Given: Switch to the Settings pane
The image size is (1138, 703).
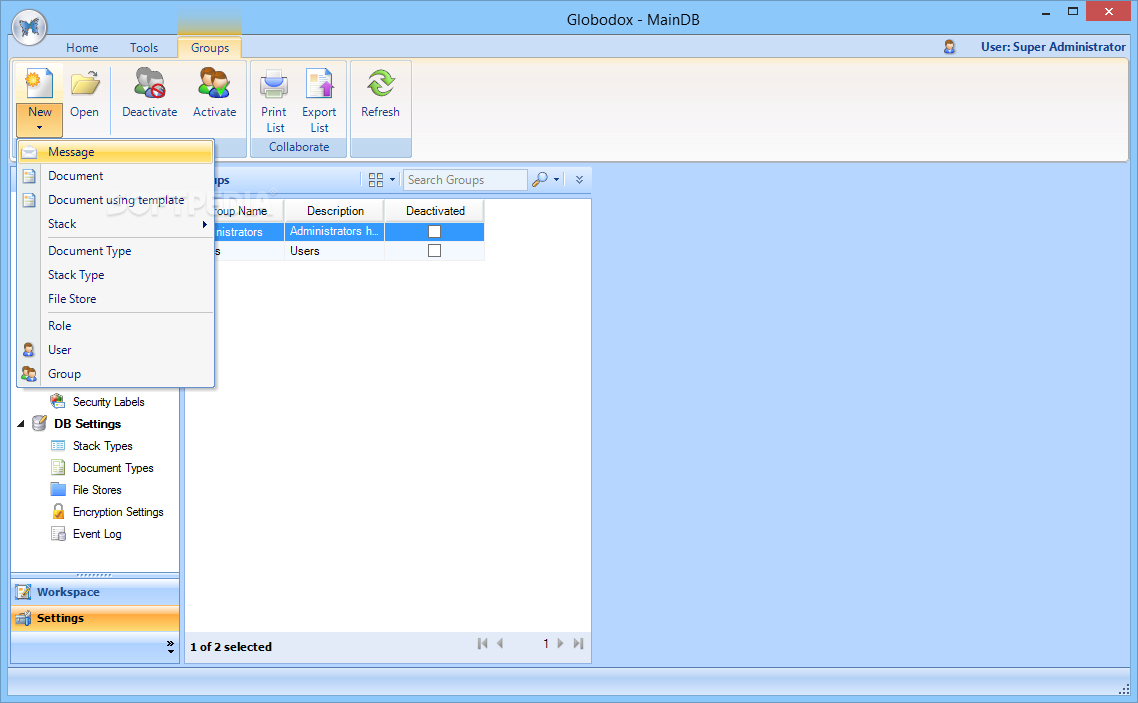Looking at the screenshot, I should click(95, 618).
